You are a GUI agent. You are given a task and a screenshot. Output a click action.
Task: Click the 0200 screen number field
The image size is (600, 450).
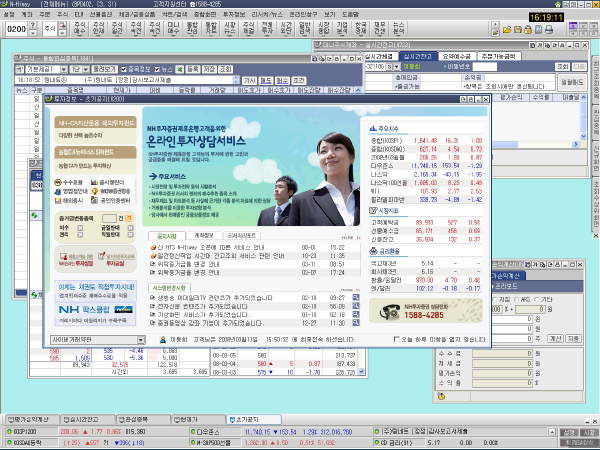coord(16,29)
